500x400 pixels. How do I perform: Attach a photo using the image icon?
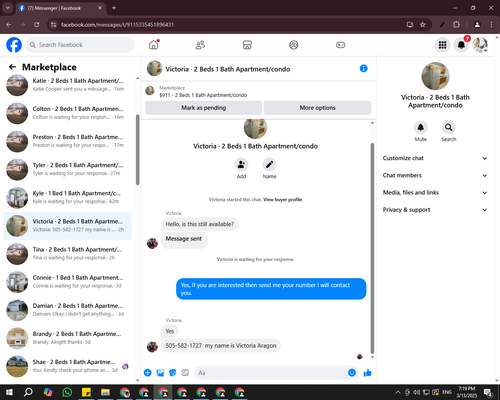[160, 373]
